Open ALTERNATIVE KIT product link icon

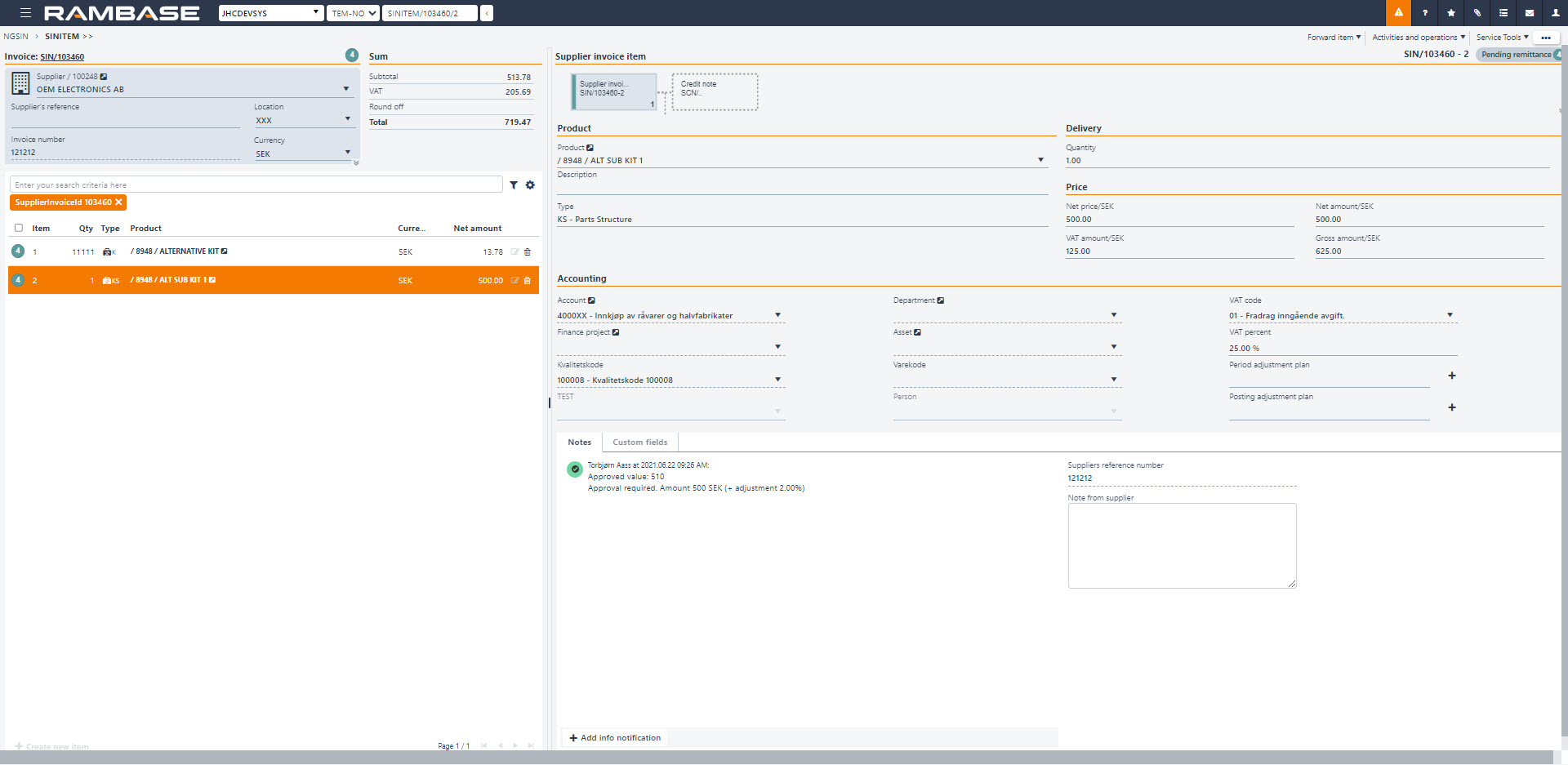tap(224, 251)
